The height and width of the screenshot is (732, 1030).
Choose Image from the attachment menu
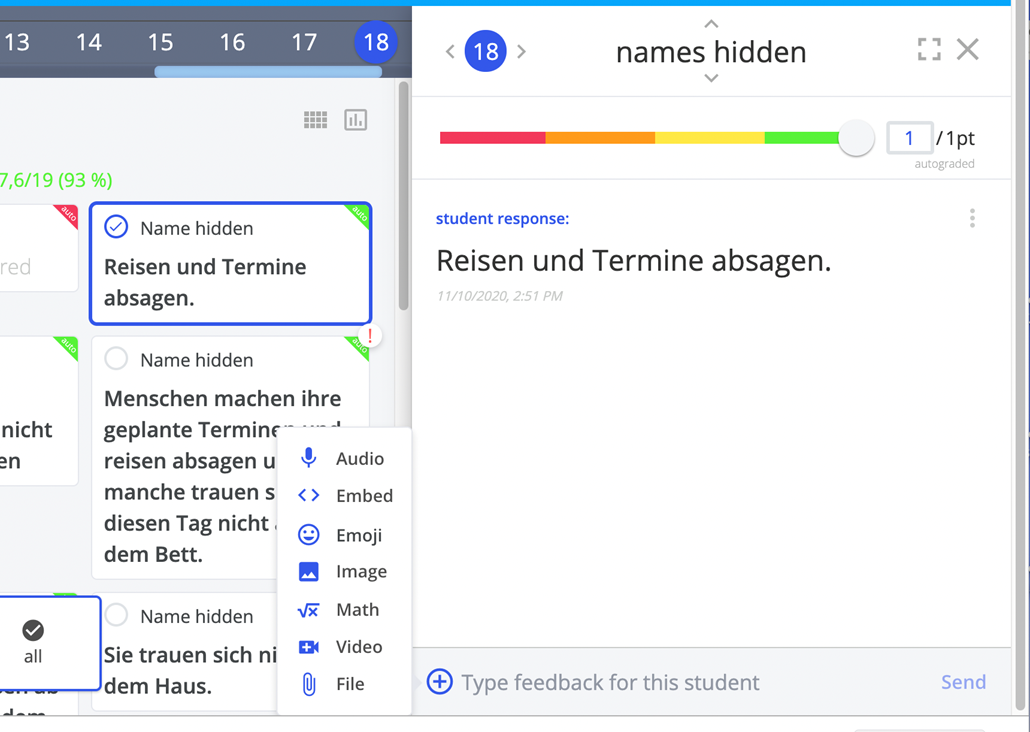tap(344, 572)
